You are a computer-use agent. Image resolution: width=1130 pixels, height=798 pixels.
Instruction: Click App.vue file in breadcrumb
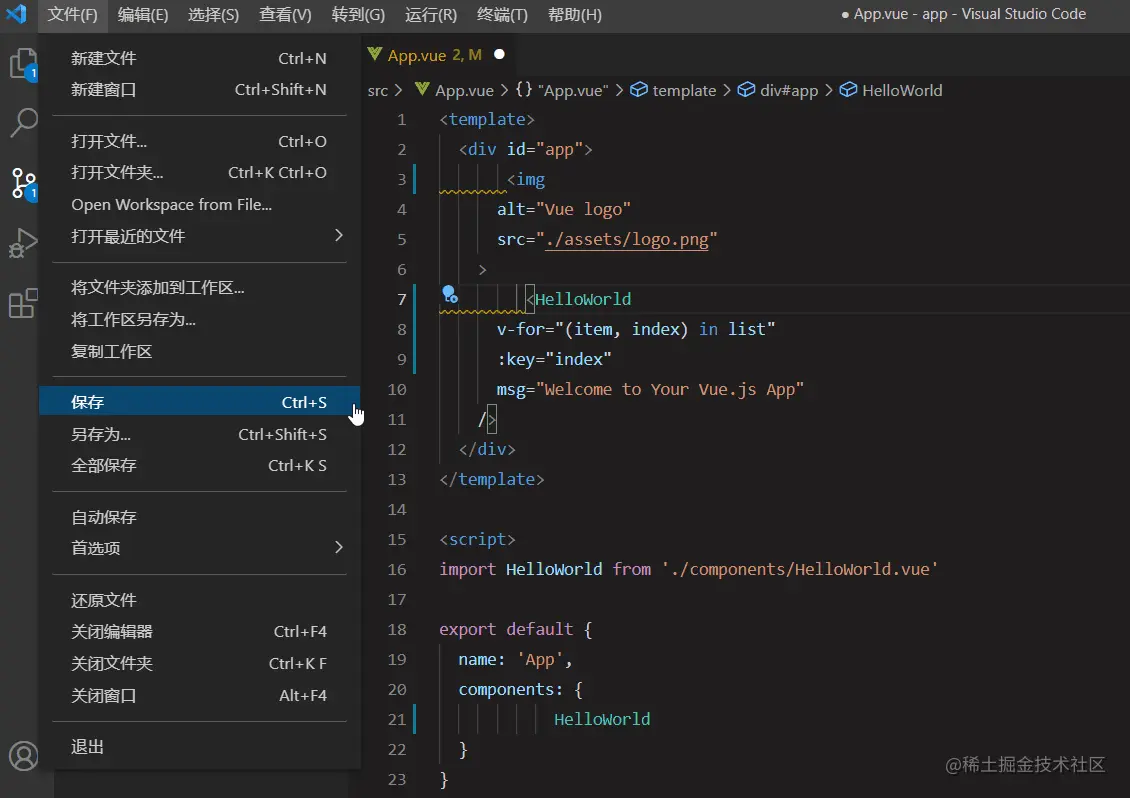click(464, 90)
